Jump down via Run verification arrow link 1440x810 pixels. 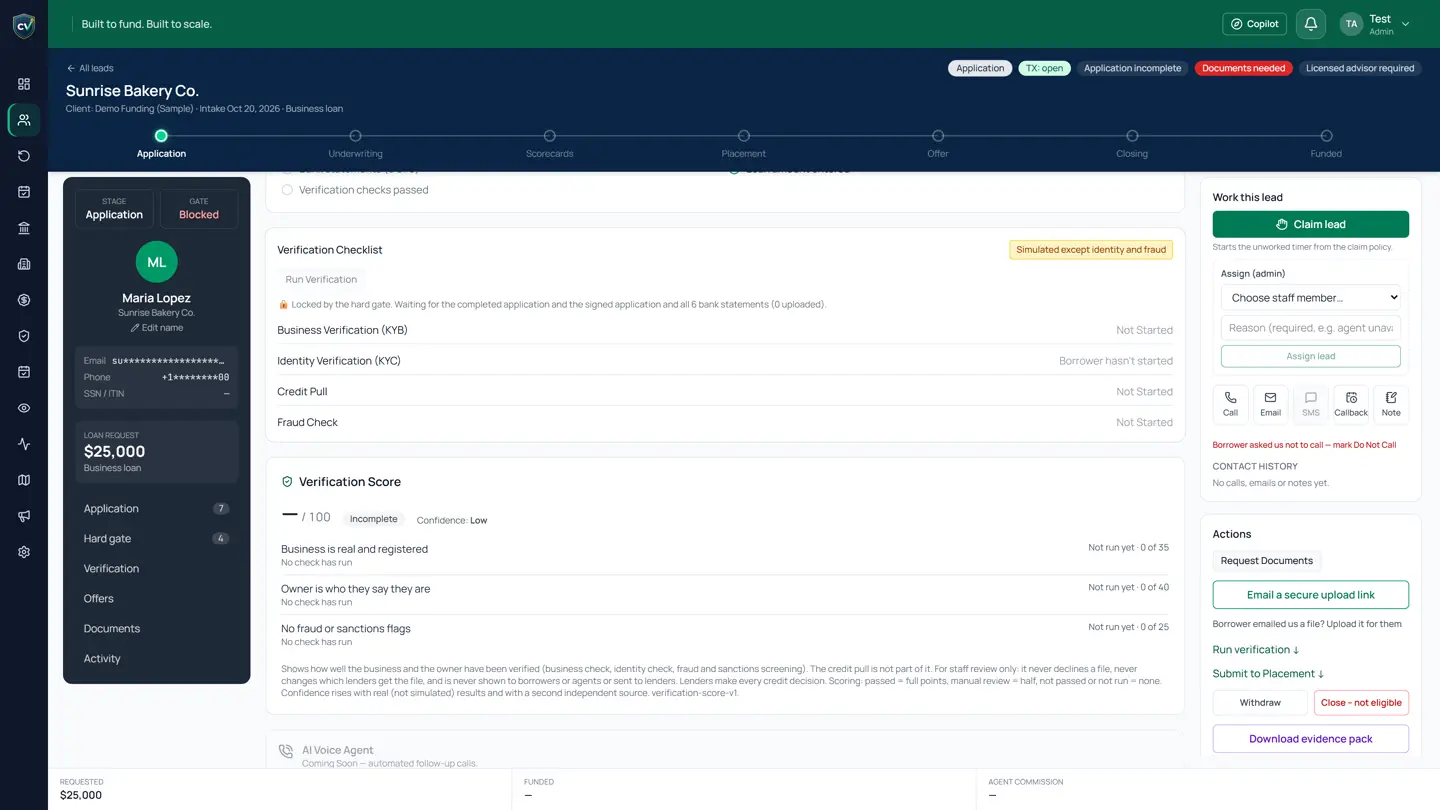coord(1256,650)
